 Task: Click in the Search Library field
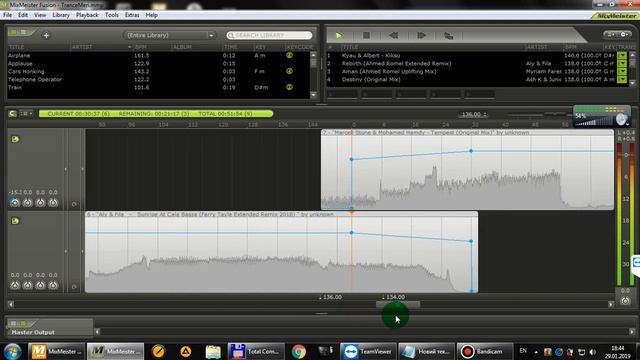point(269,36)
